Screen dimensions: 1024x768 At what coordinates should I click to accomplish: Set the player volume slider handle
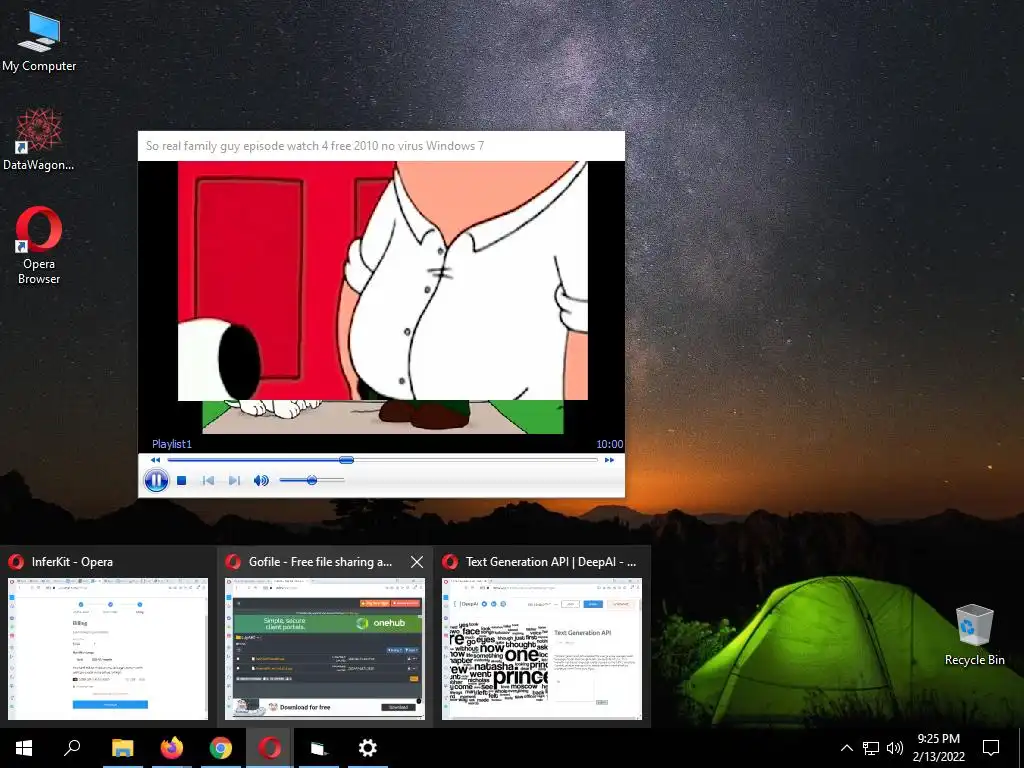click(x=312, y=481)
